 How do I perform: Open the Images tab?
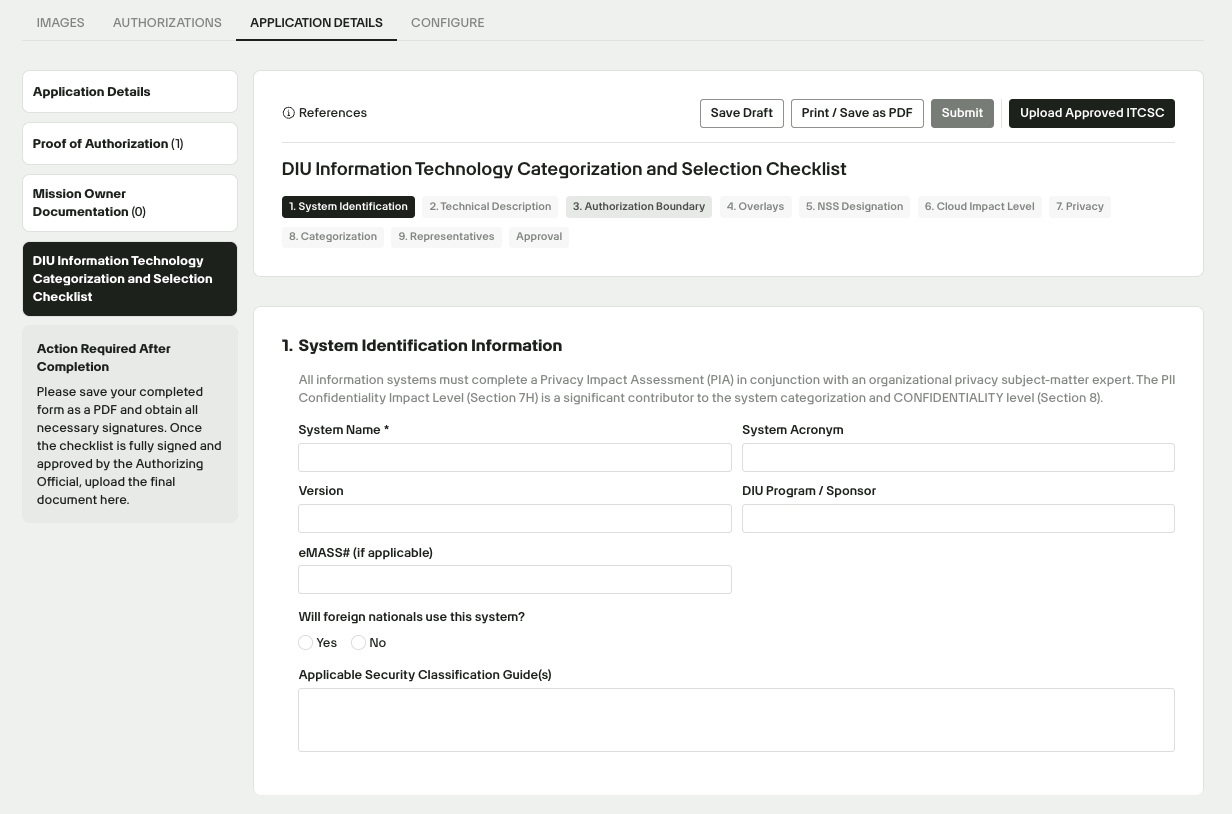pyautogui.click(x=60, y=22)
